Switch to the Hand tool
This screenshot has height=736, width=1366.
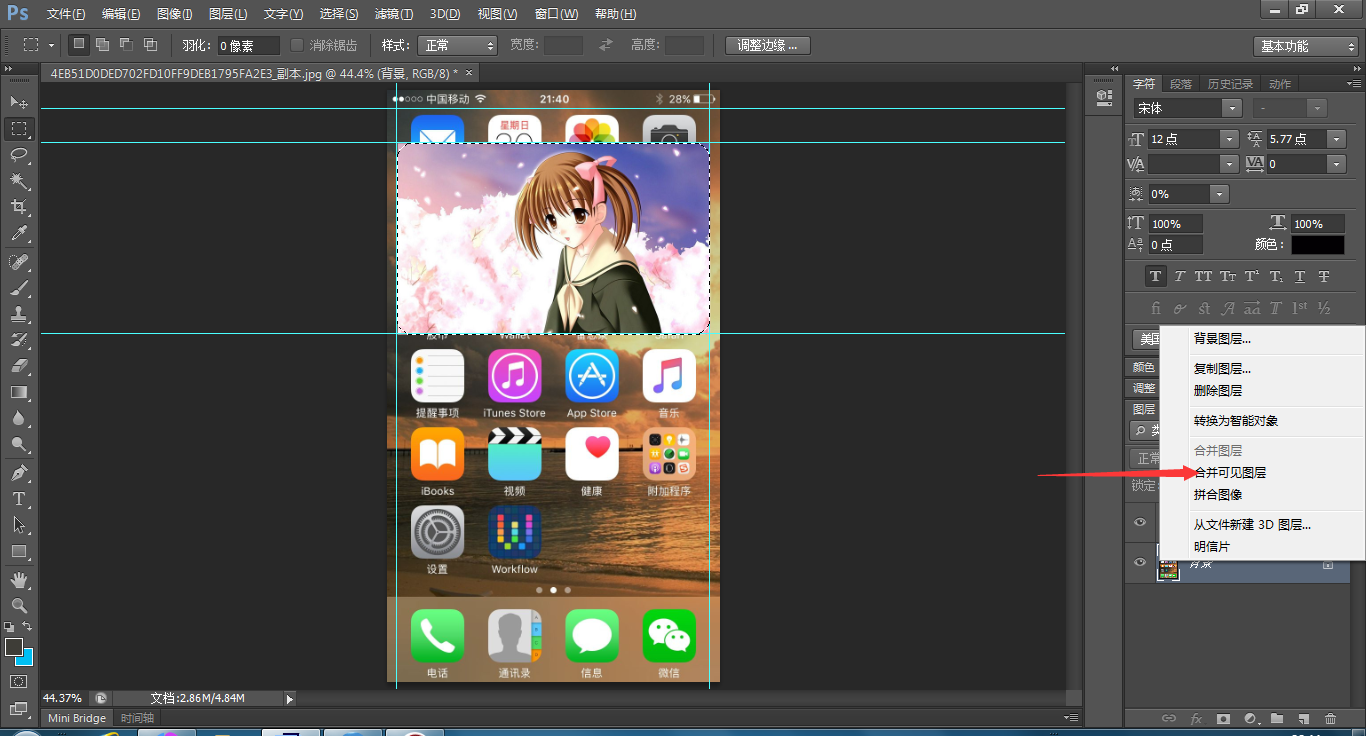click(x=18, y=579)
